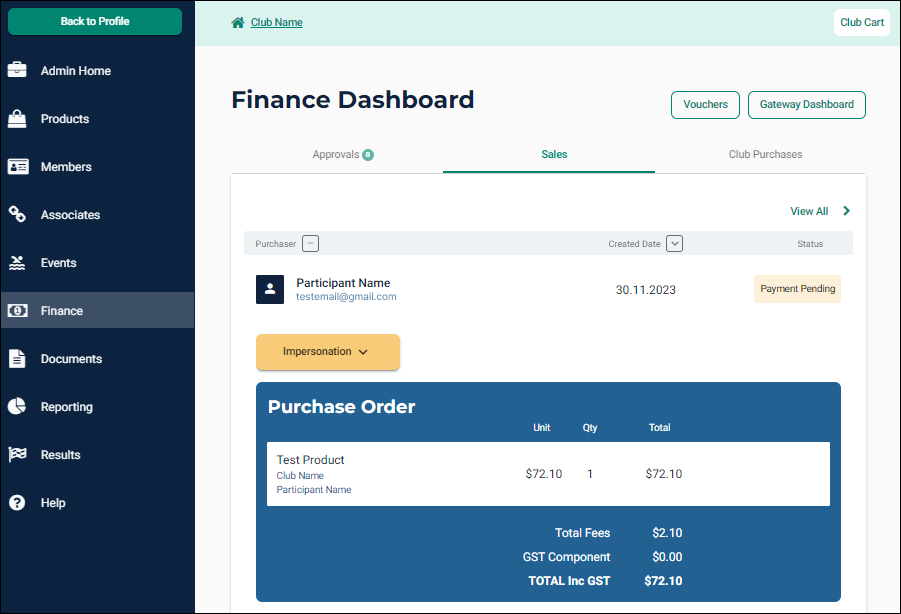Viewport: 901px width, 614px height.
Task: Click the Finance money bill icon
Action: click(18, 311)
